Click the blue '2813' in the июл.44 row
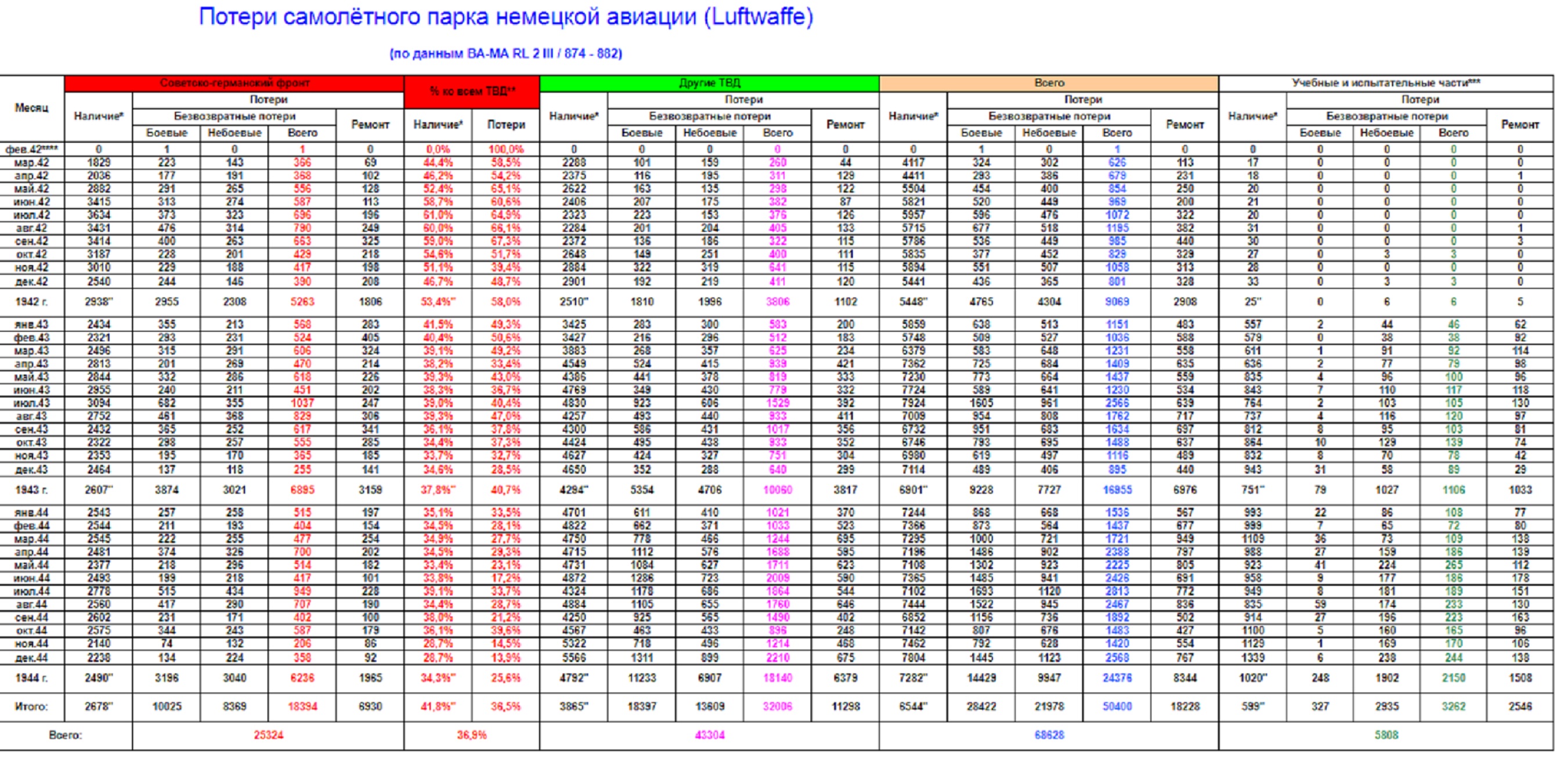 pos(1117,591)
